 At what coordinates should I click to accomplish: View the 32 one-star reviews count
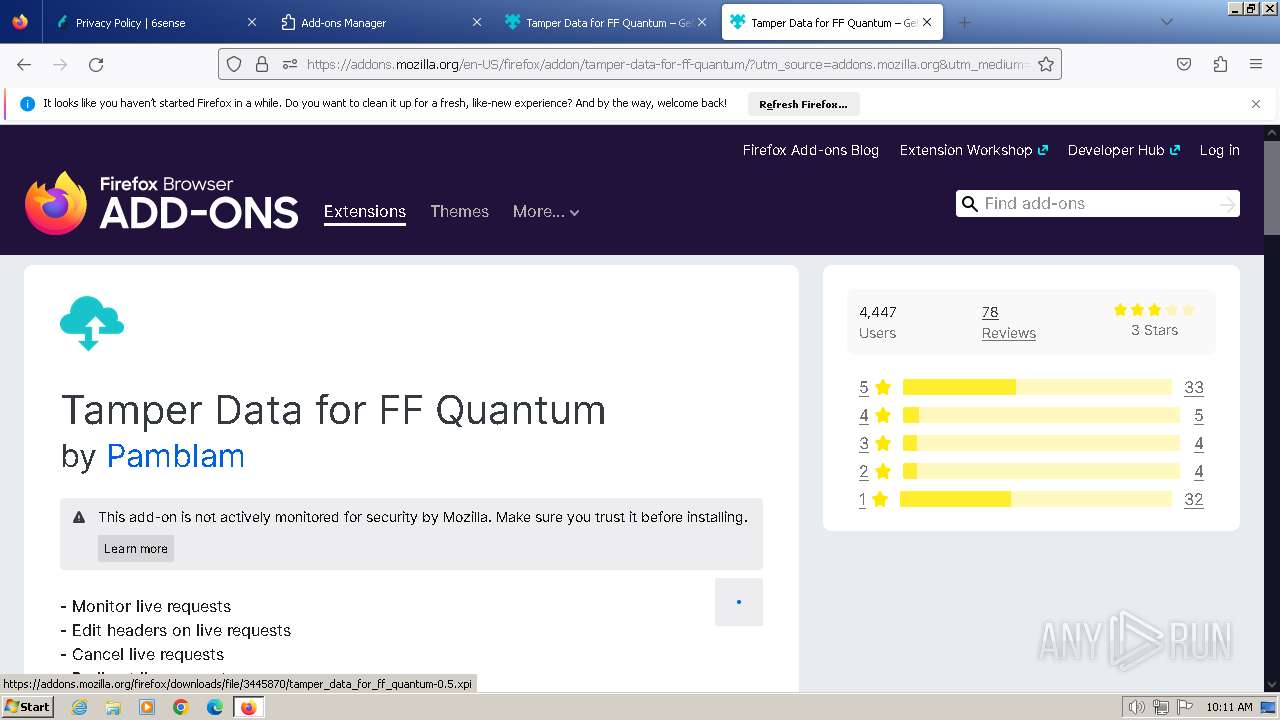coord(1194,499)
